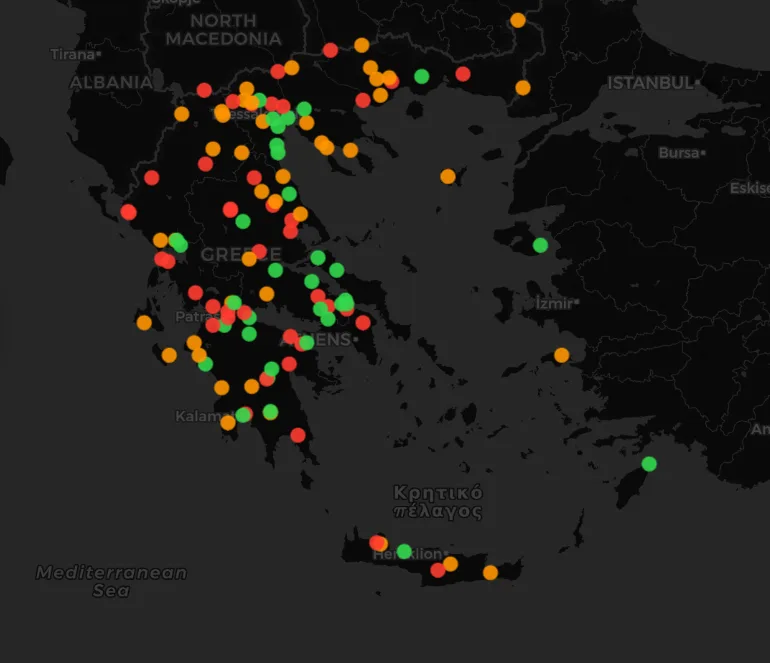Select the green marker on Crete
Viewport: 770px width, 663px height.
point(404,551)
